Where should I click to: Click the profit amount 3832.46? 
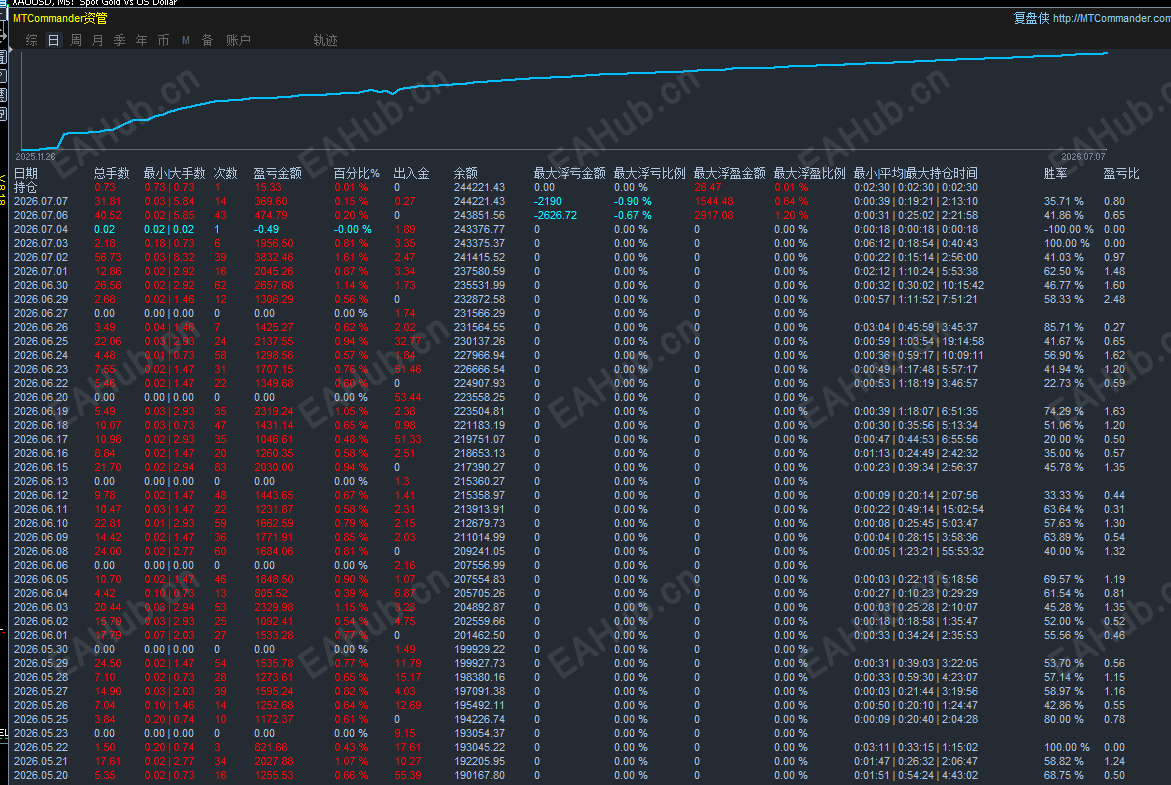(273, 258)
